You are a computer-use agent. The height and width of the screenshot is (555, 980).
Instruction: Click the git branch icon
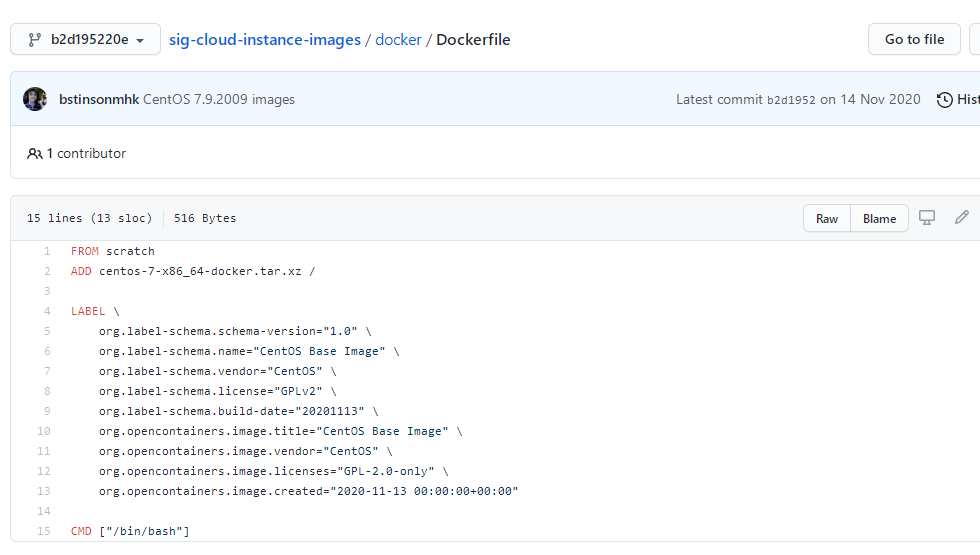coord(34,40)
